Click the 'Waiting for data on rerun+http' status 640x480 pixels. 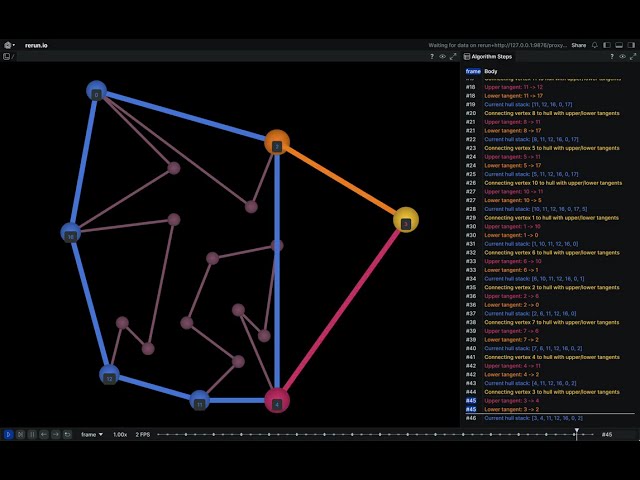(498, 45)
